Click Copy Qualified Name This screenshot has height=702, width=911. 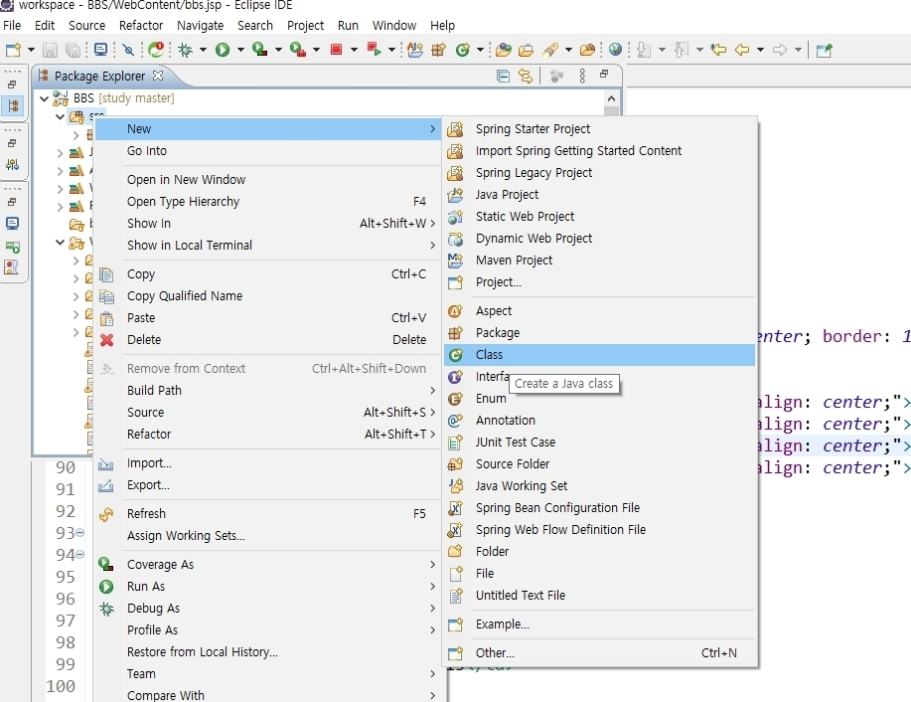click(267, 296)
